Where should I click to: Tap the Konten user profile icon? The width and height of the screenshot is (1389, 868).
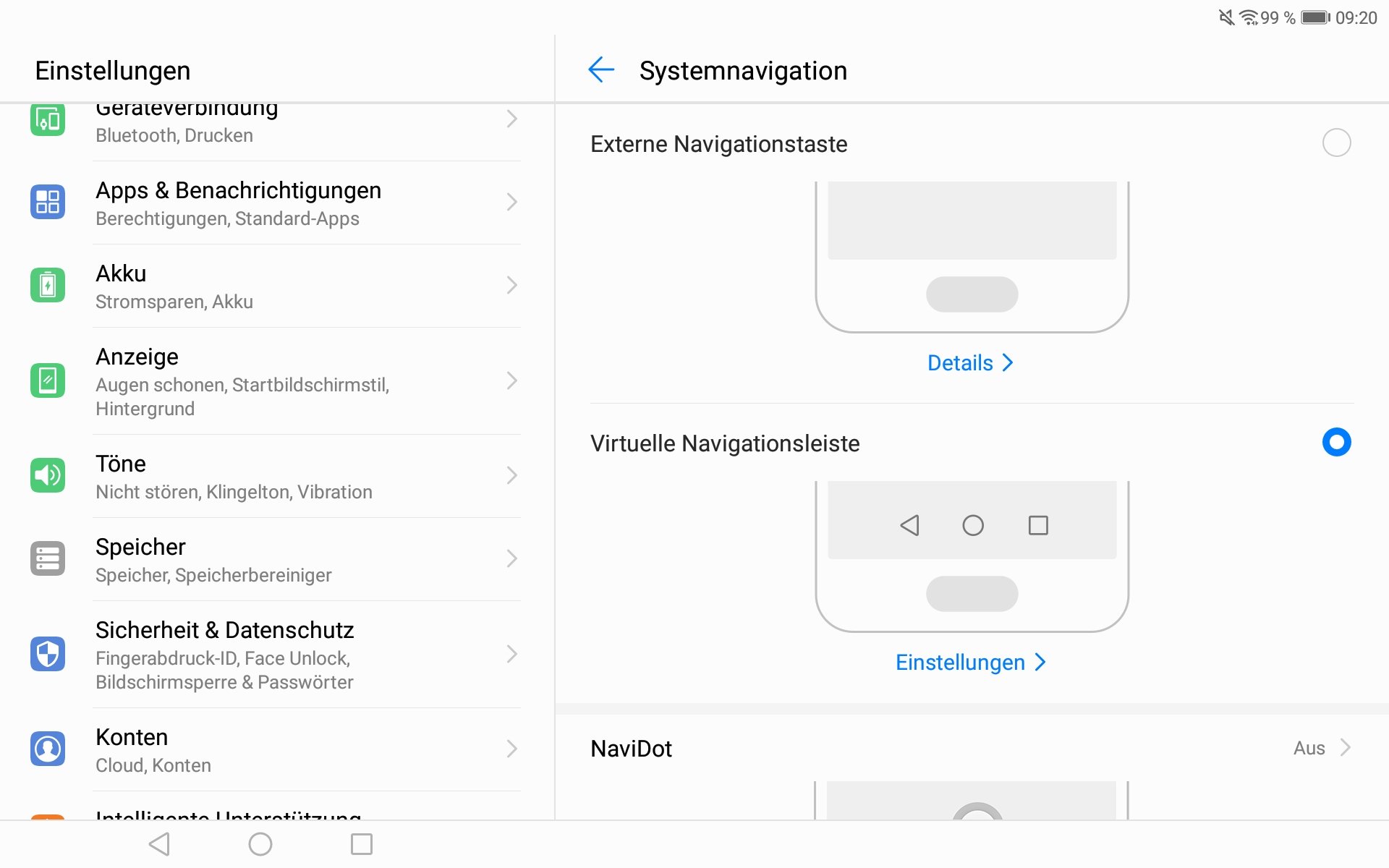[x=48, y=749]
